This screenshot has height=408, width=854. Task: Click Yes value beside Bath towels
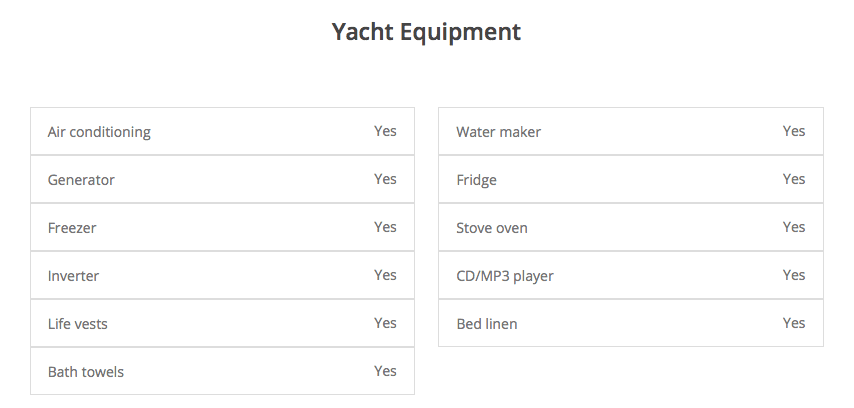(x=385, y=371)
